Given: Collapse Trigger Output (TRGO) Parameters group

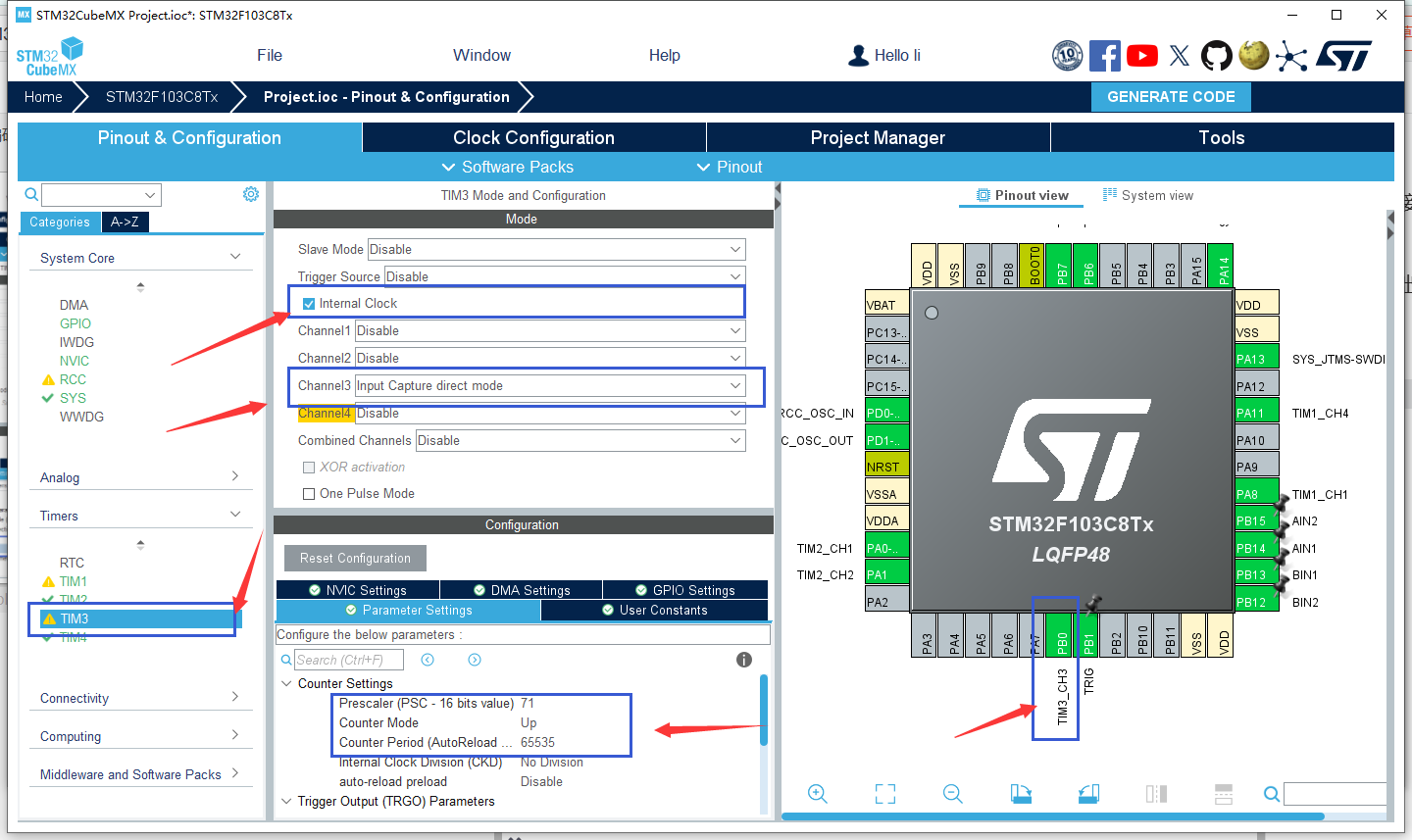Looking at the screenshot, I should click(286, 801).
